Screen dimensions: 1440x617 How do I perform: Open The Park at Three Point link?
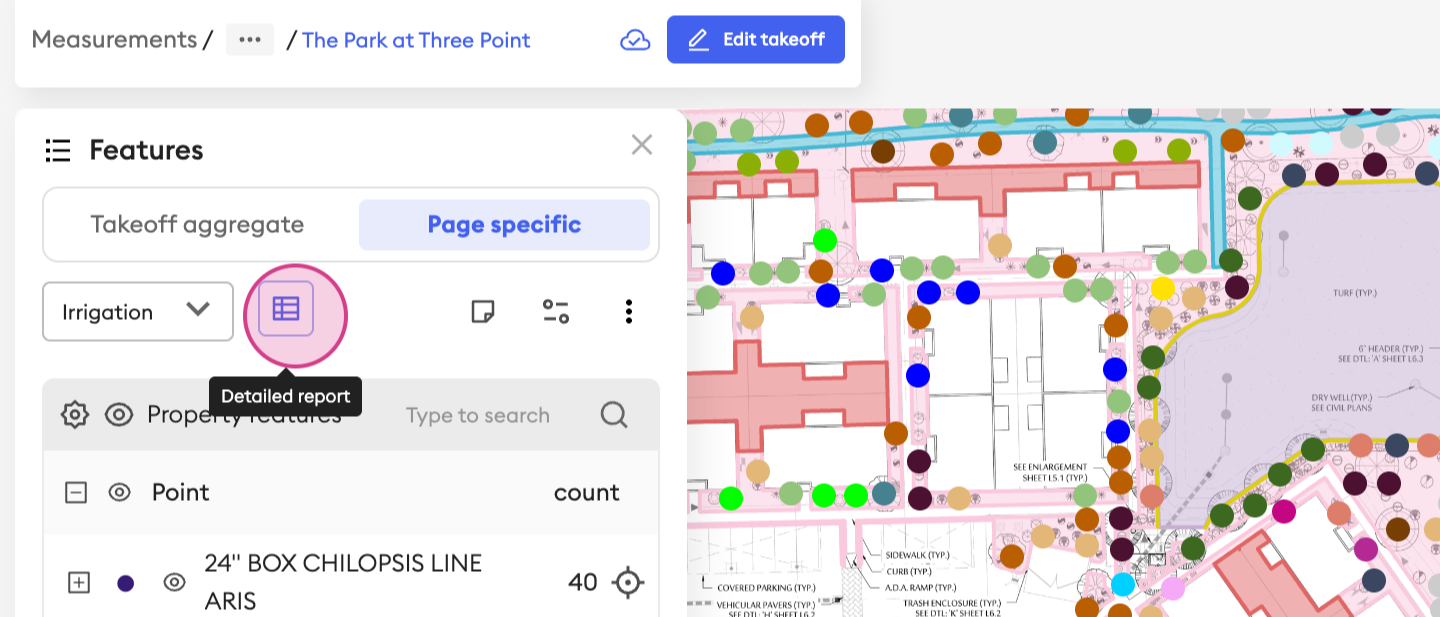416,40
